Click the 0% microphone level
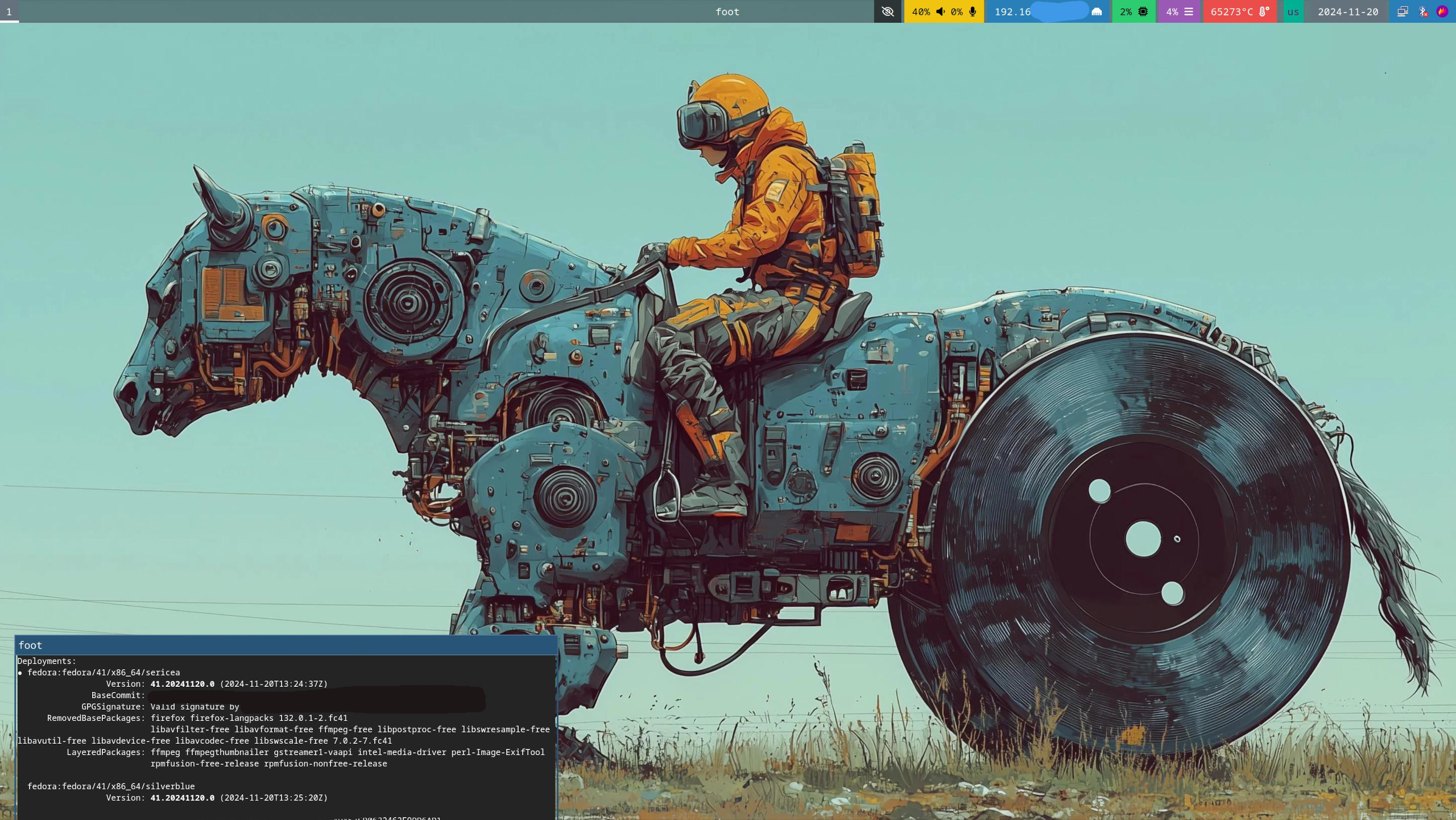The height and width of the screenshot is (820, 1456). tap(957, 11)
